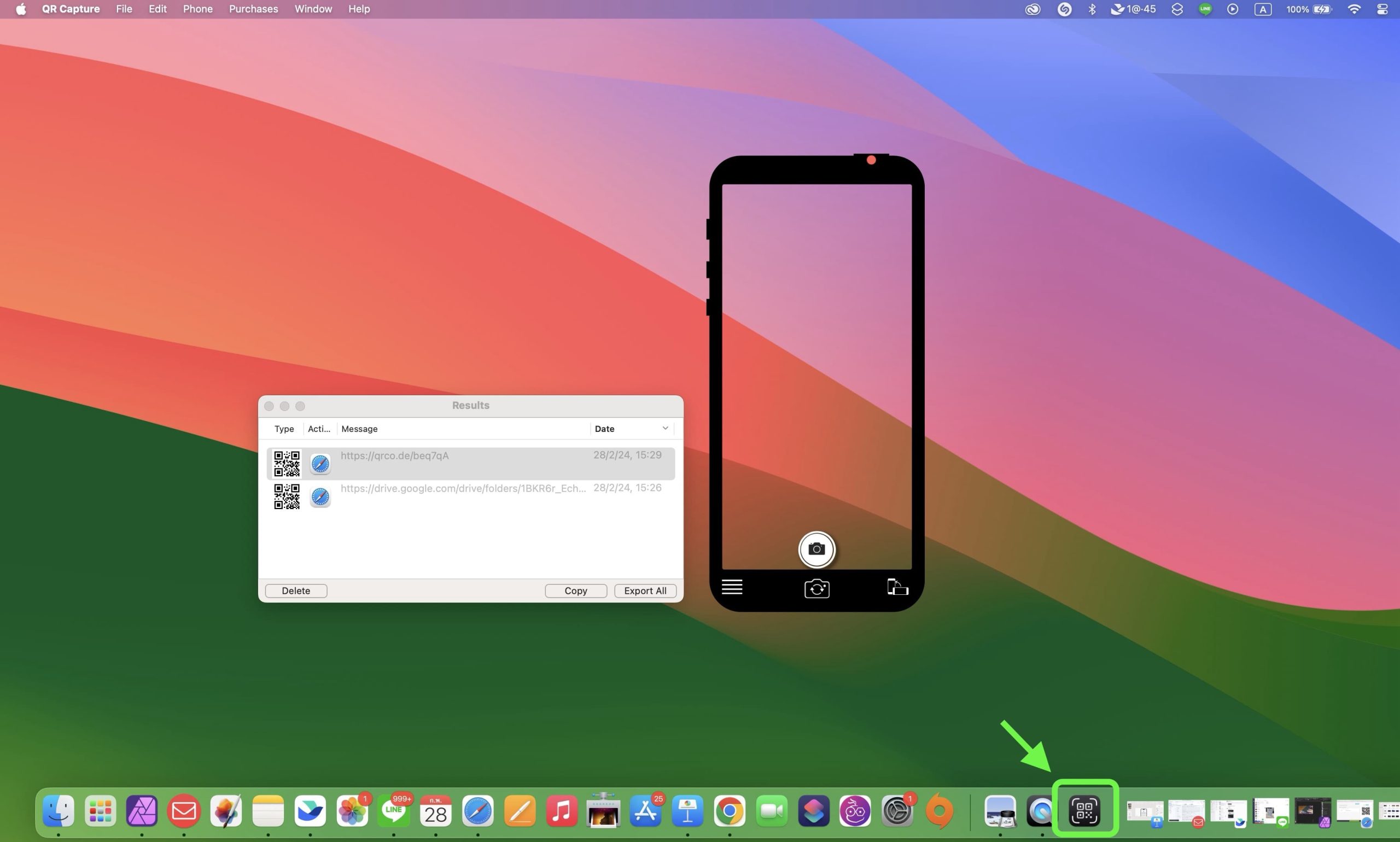Image resolution: width=1400 pixels, height=842 pixels.
Task: Open the results list hamburger icon
Action: point(732,587)
